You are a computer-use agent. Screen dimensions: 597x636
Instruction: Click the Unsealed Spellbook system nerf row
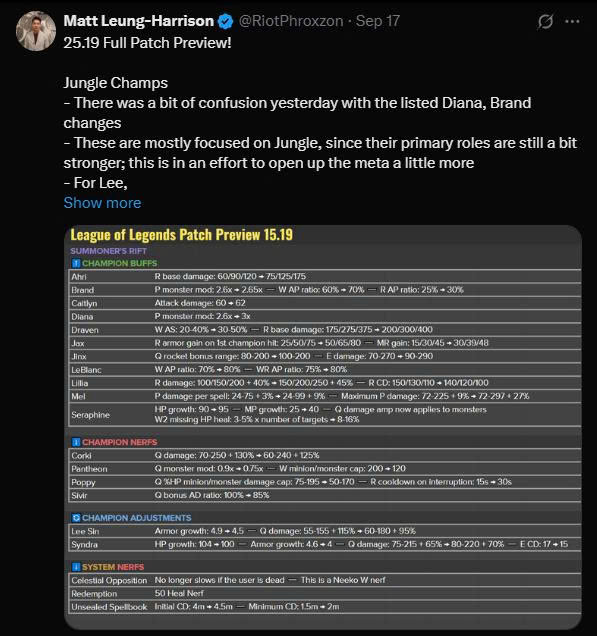pyautogui.click(x=325, y=607)
